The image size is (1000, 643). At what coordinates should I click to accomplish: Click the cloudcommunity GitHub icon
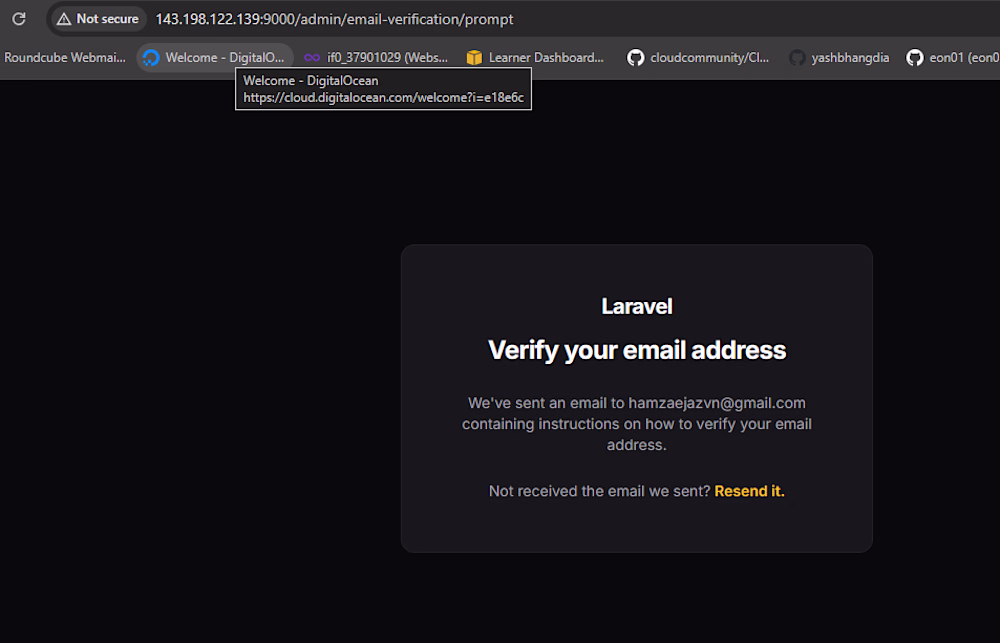635,58
